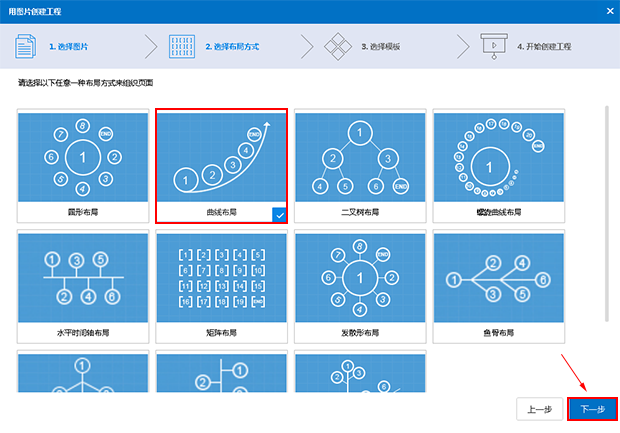The height and width of the screenshot is (433, 620).
Task: Click the presentation screen icon for step 4
Action: tap(494, 46)
